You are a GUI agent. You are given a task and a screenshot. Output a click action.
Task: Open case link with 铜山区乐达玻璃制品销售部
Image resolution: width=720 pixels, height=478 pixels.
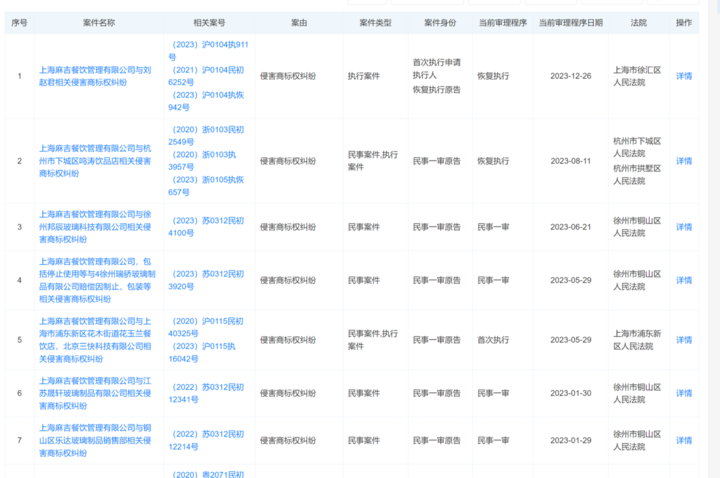[95, 440]
